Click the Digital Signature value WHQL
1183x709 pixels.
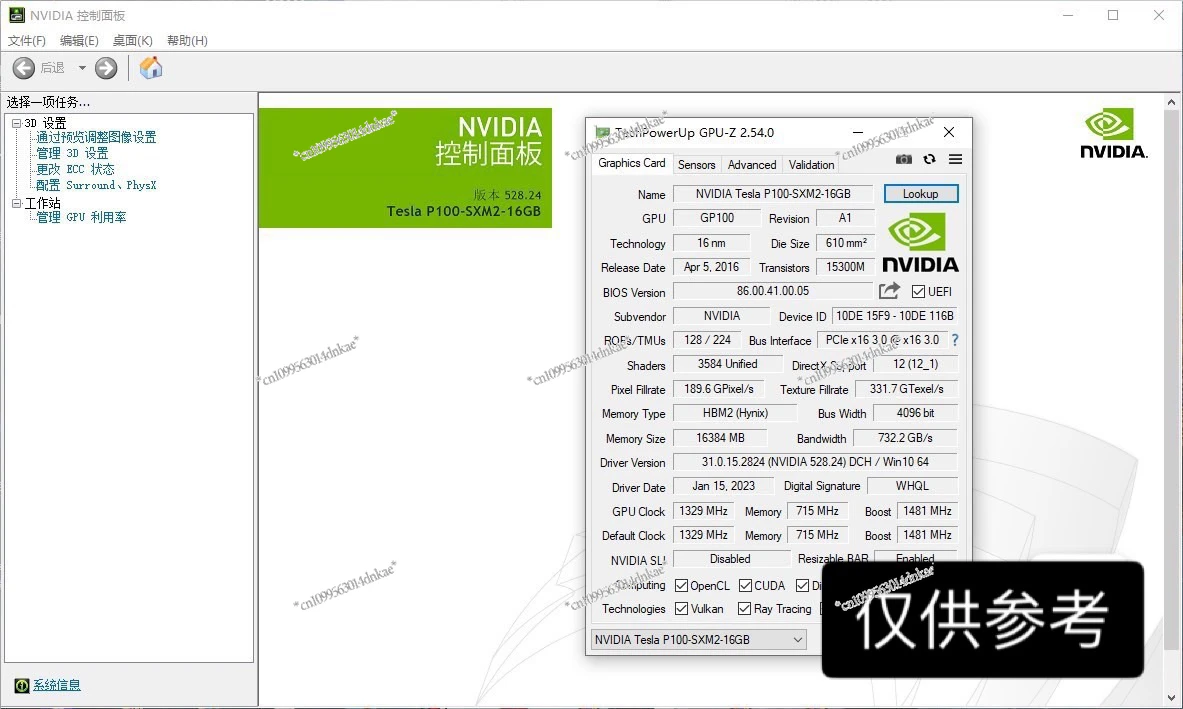912,486
